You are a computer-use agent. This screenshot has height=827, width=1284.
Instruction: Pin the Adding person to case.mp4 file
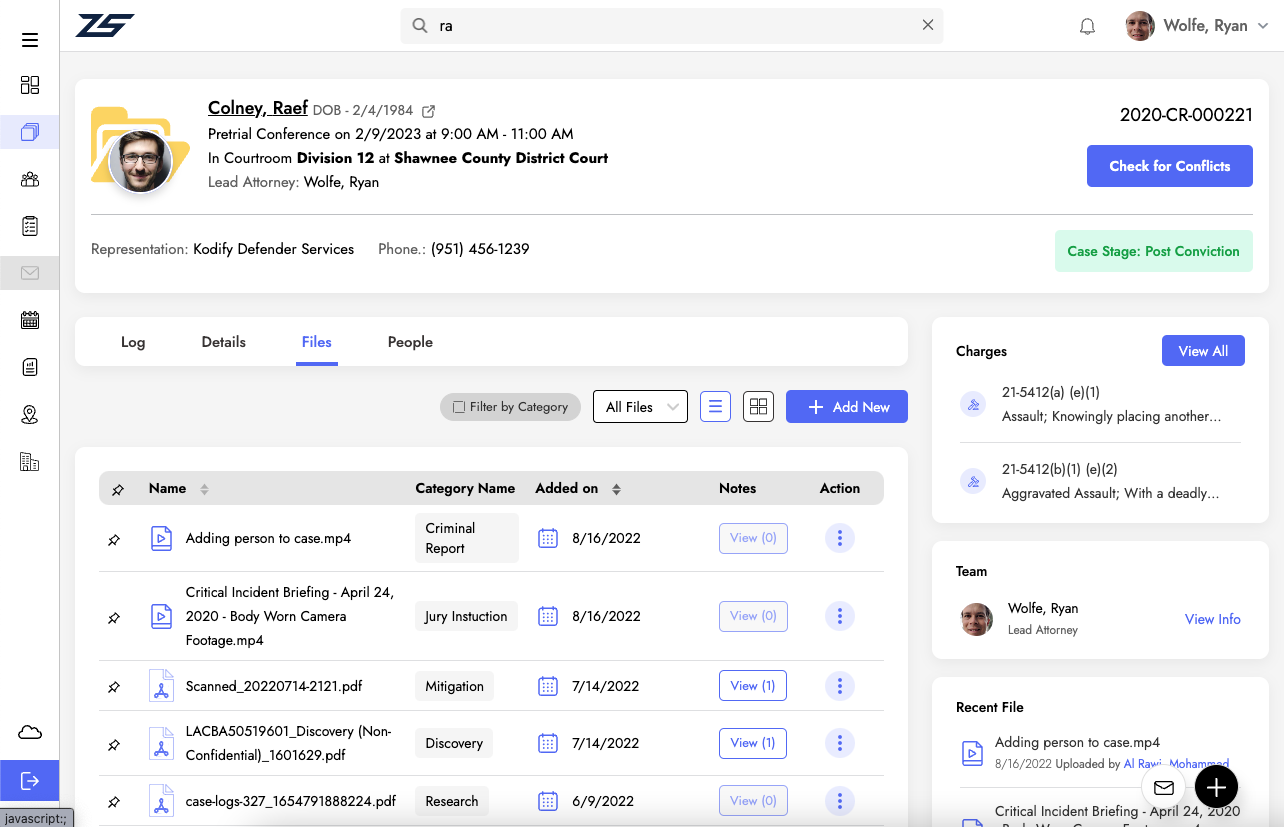tap(114, 540)
